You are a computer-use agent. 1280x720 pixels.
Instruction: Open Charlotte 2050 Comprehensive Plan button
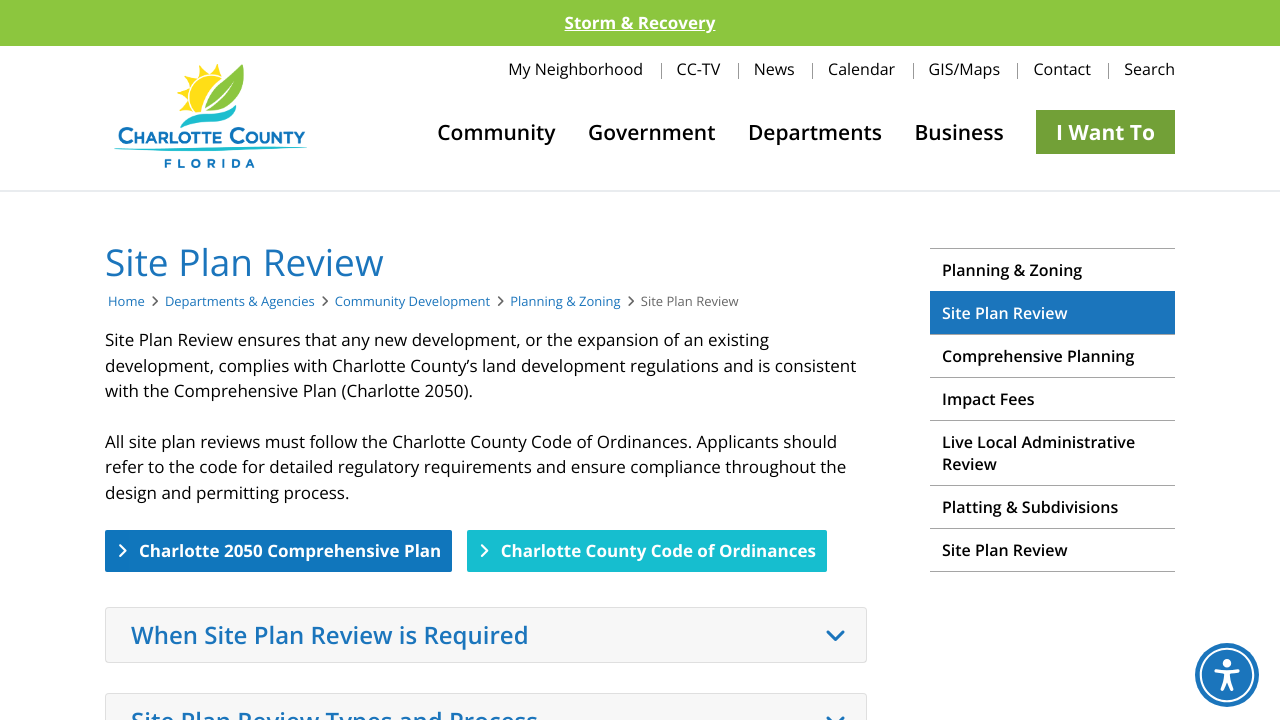pyautogui.click(x=278, y=551)
